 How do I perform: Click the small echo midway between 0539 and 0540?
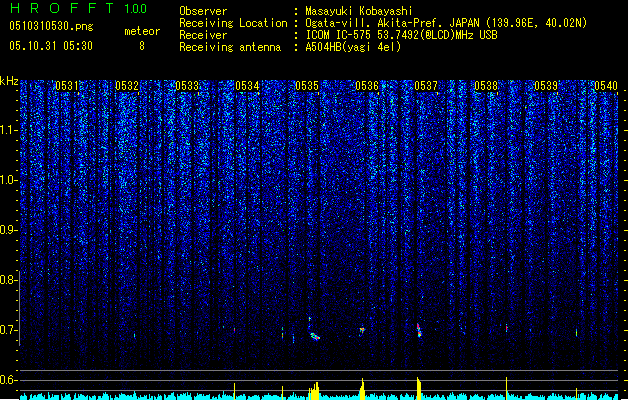pyautogui.click(x=577, y=333)
